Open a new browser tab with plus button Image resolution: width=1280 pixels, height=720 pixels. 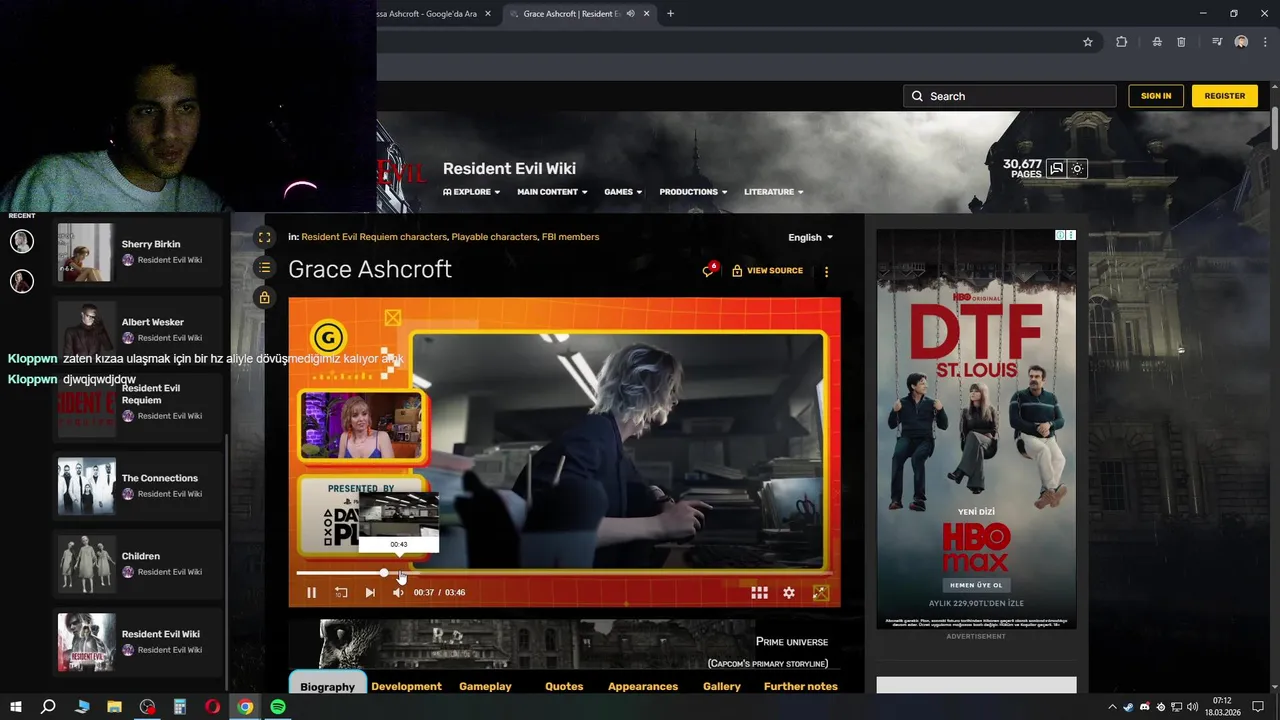[x=670, y=14]
